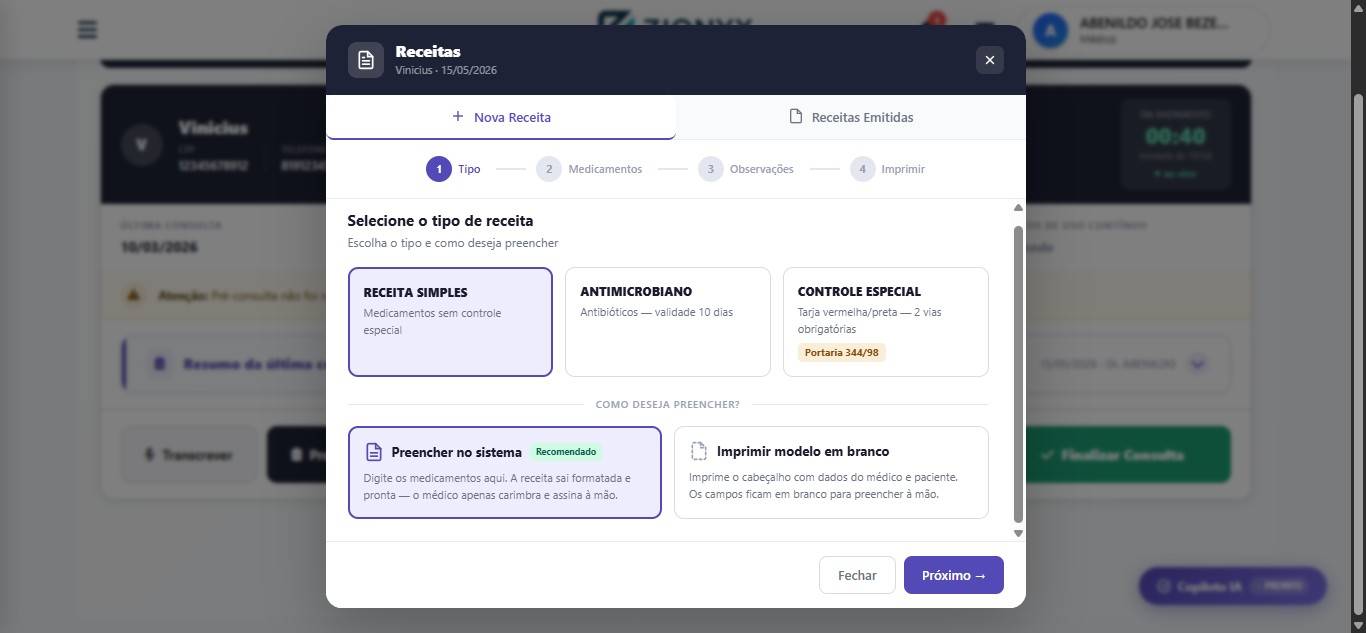Click the subtitle Vinicius · 15/05/2026

tap(446, 70)
